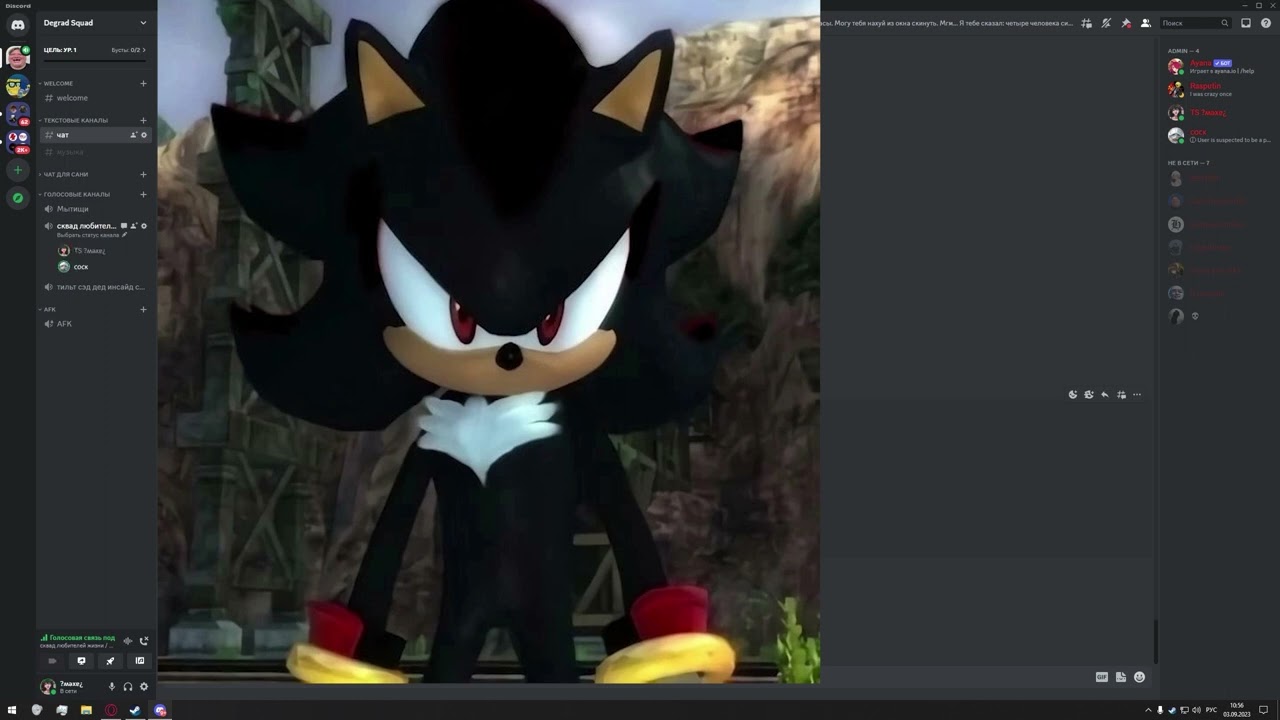
Task: Open Steam from the taskbar
Action: [x=135, y=710]
